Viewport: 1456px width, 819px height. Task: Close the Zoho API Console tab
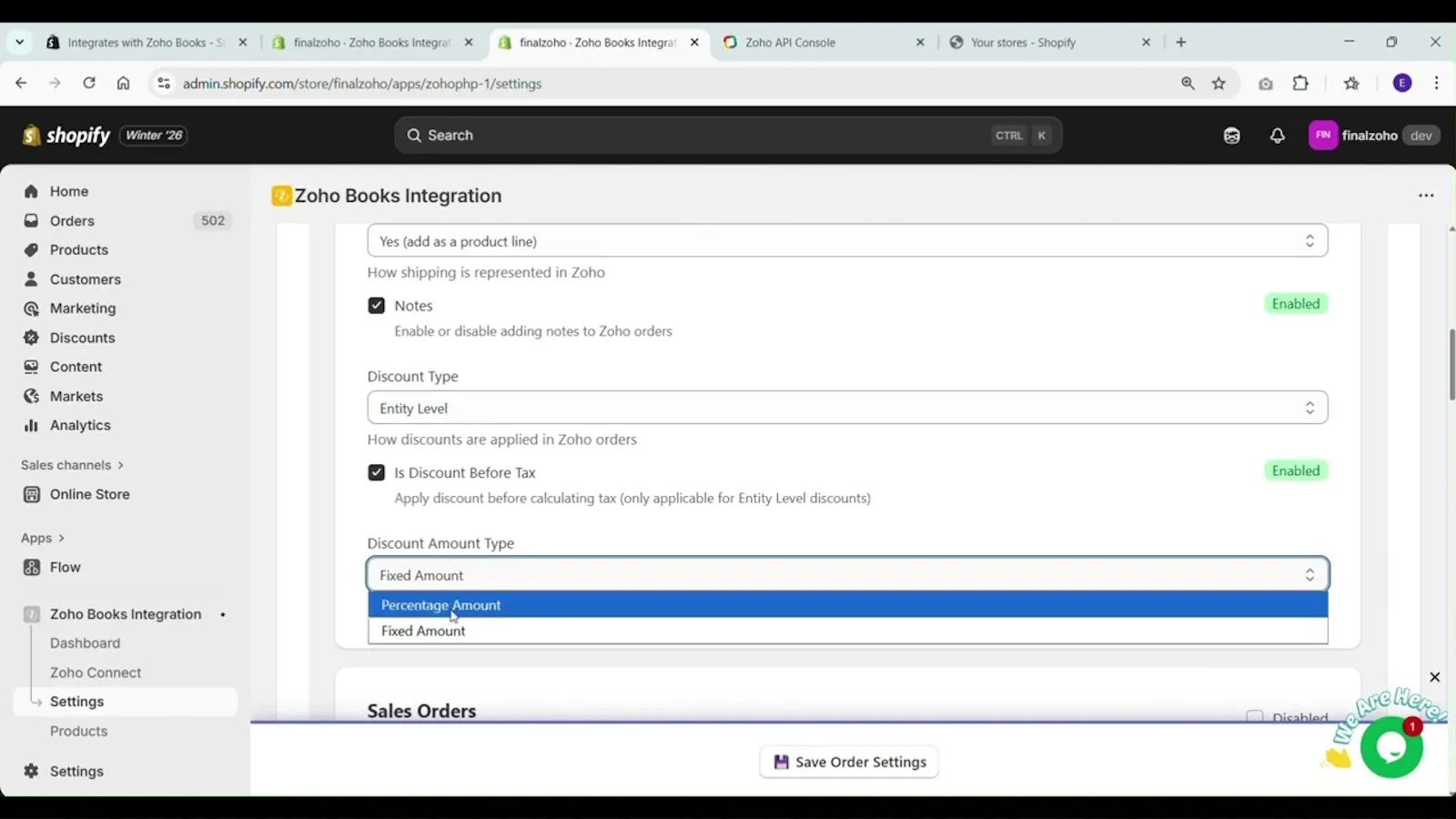click(x=920, y=42)
